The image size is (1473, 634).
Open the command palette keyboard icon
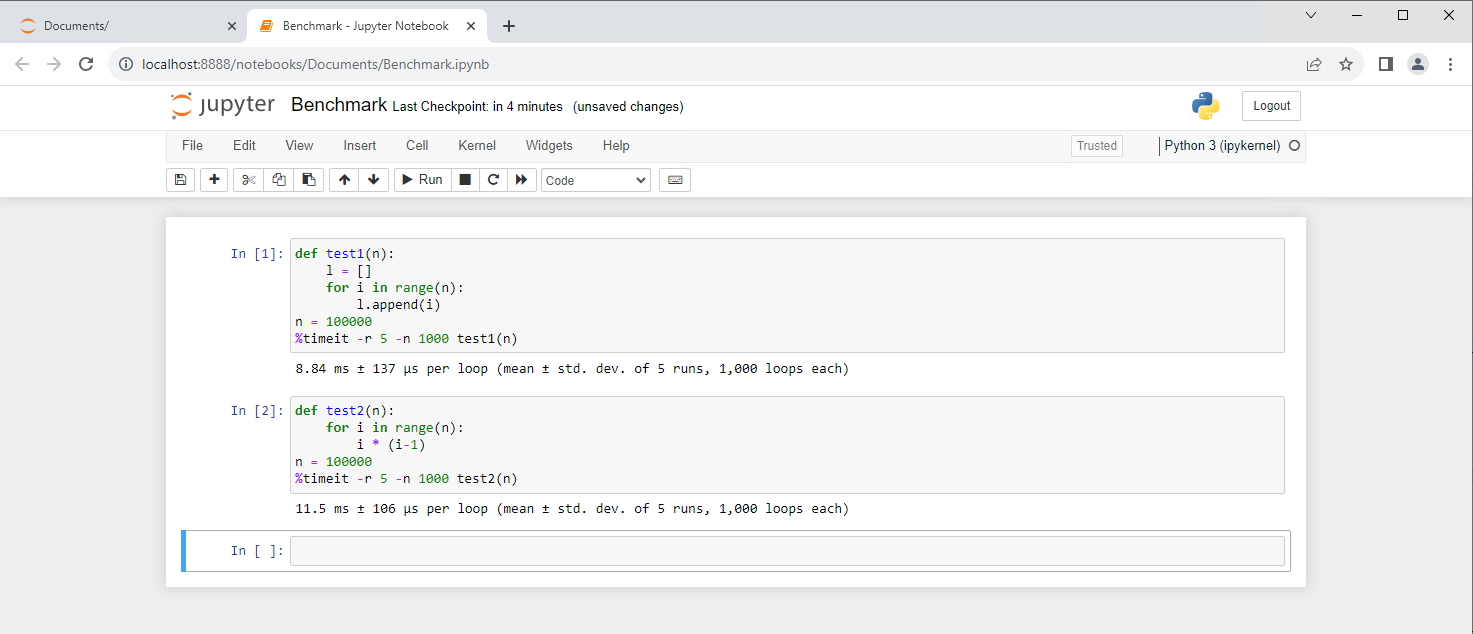tap(675, 180)
